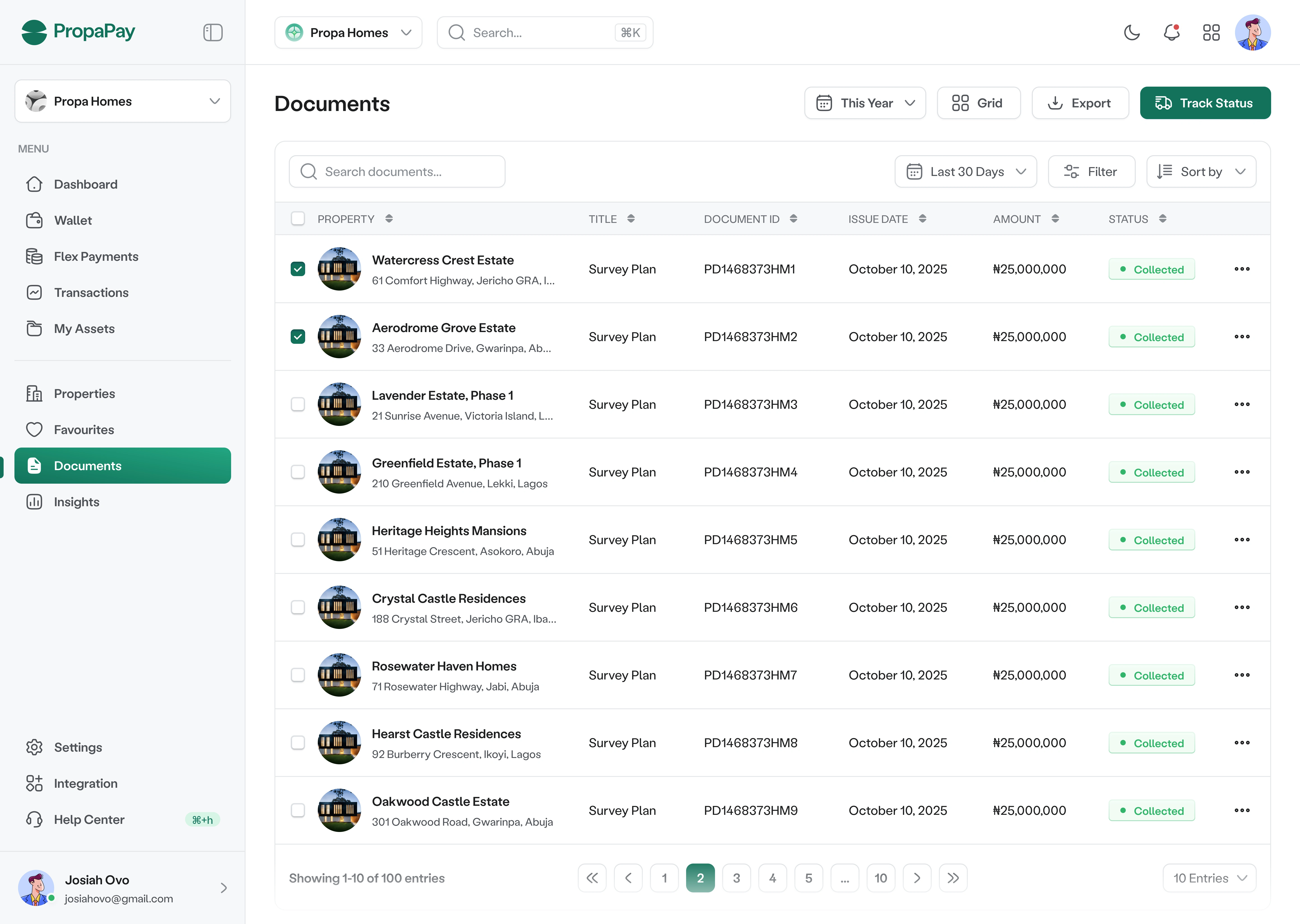Open the This Year dropdown
The image size is (1300, 924).
click(x=865, y=103)
